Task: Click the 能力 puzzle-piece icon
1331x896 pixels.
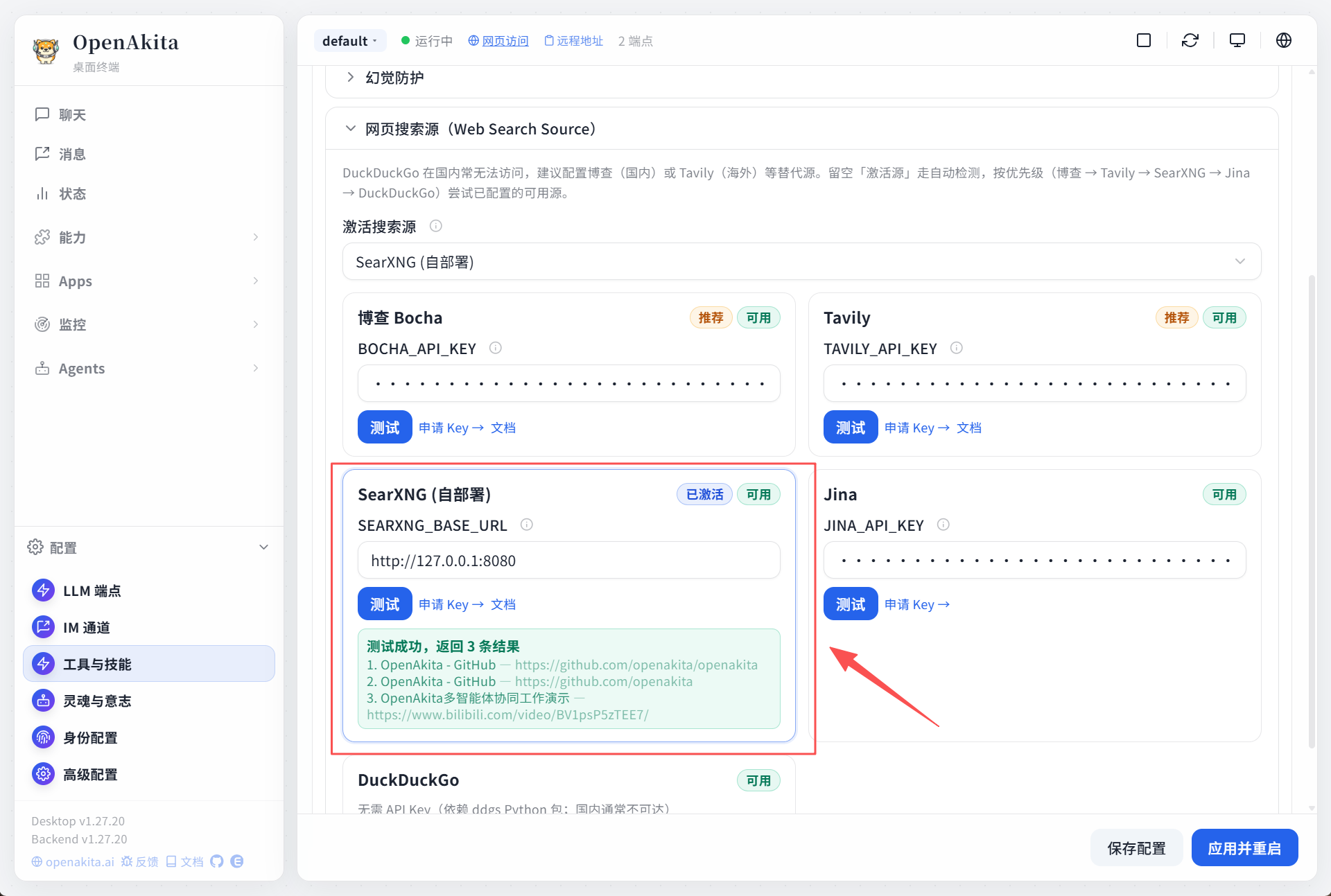Action: (42, 237)
